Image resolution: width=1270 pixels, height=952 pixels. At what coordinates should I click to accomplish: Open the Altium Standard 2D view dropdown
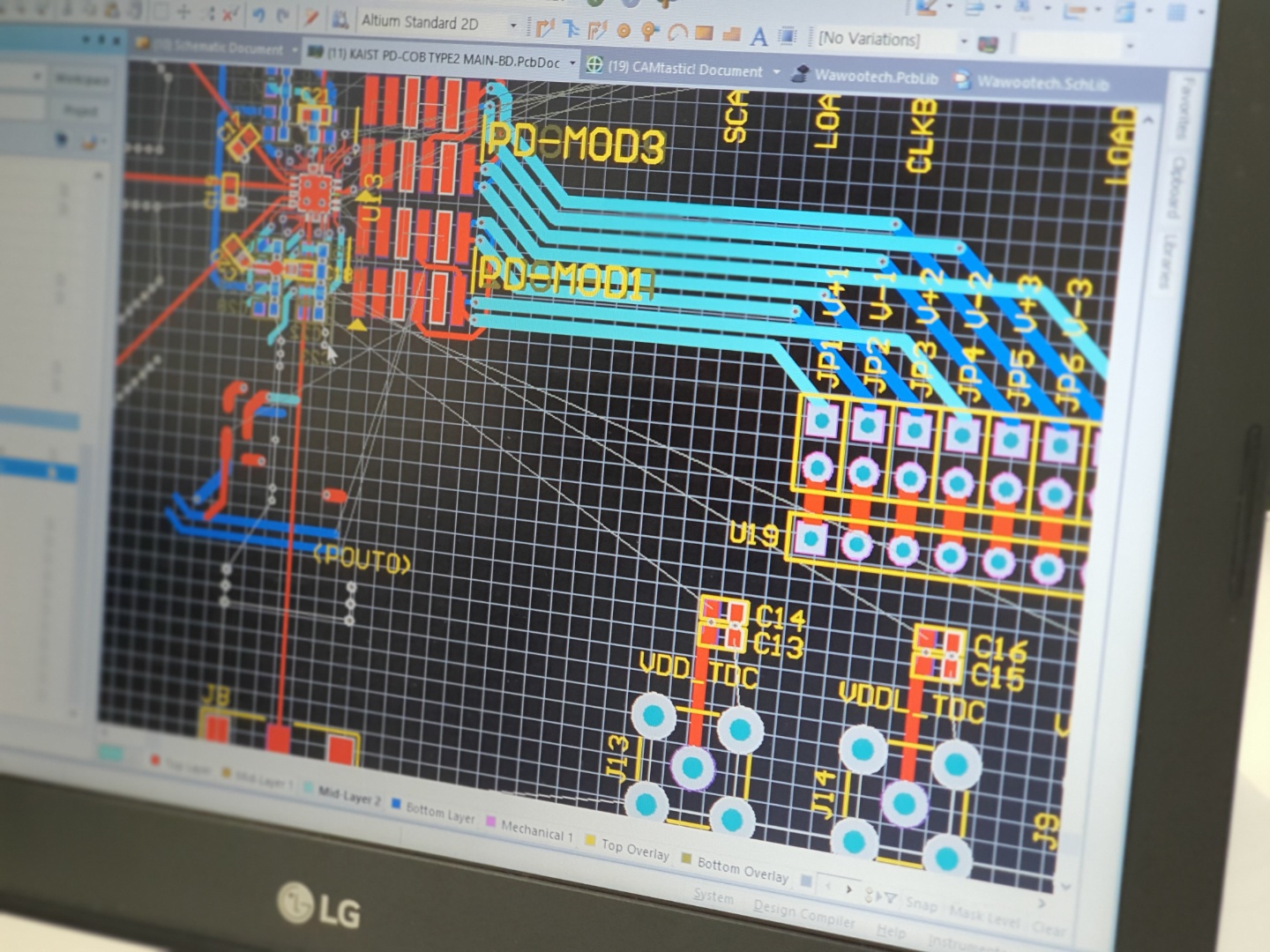click(513, 26)
